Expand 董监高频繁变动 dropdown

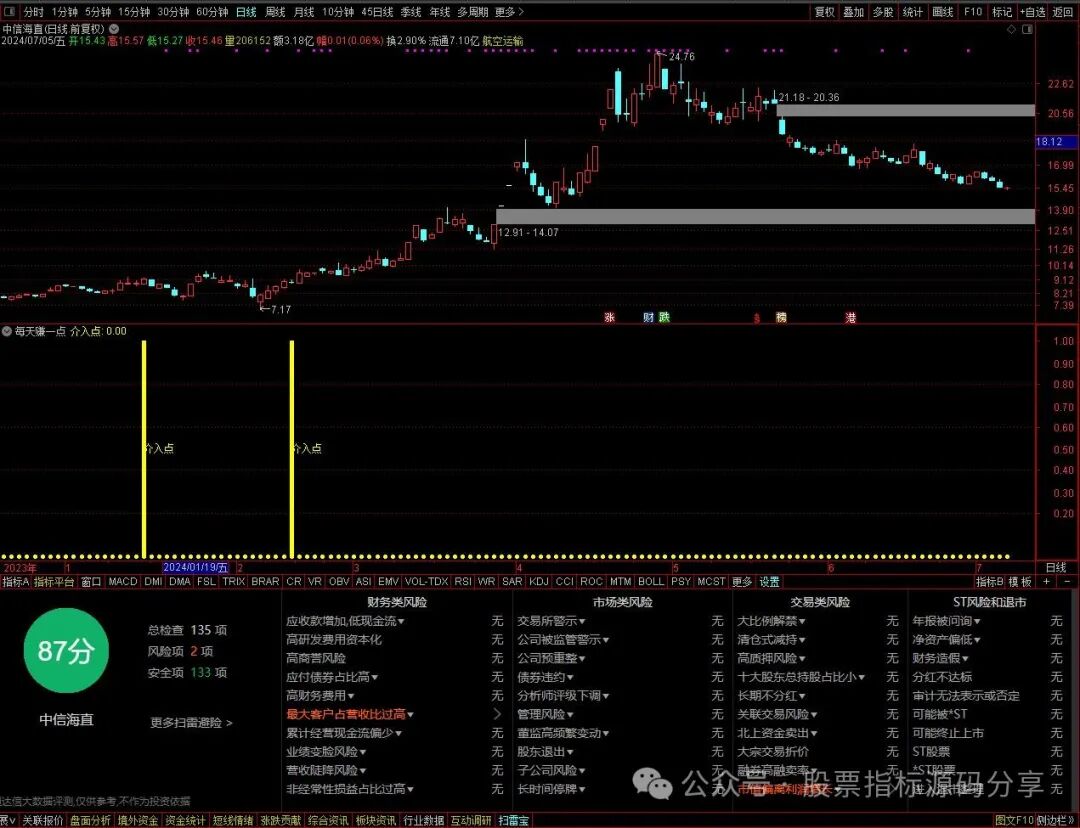563,733
